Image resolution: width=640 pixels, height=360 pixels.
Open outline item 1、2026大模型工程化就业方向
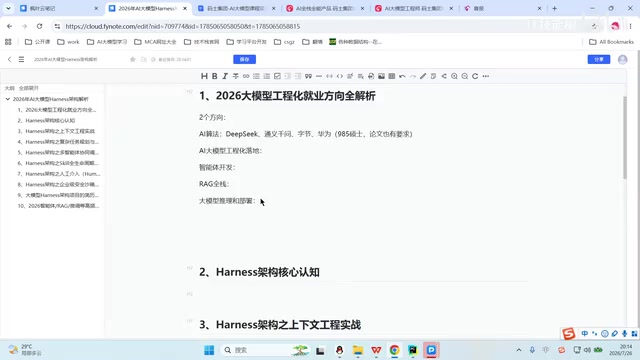[x=57, y=110]
